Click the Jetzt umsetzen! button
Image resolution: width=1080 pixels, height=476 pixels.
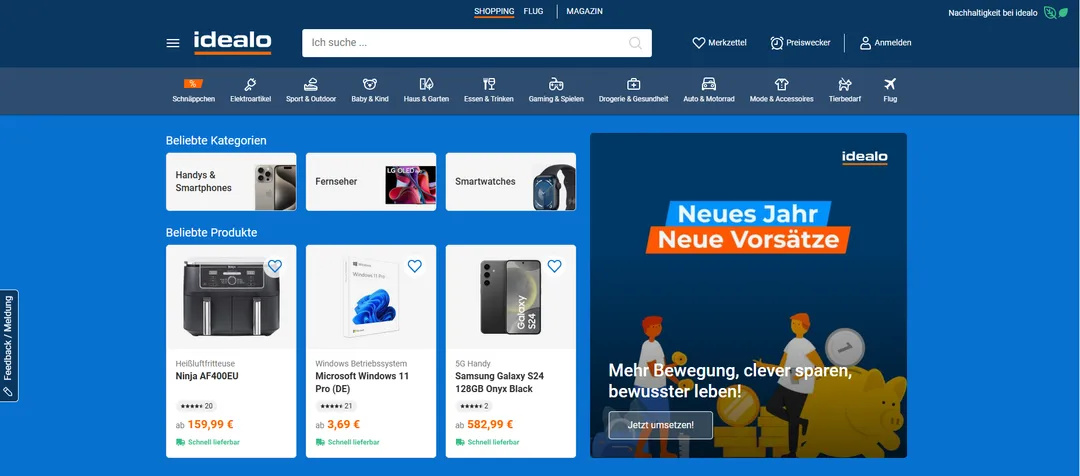coord(661,425)
